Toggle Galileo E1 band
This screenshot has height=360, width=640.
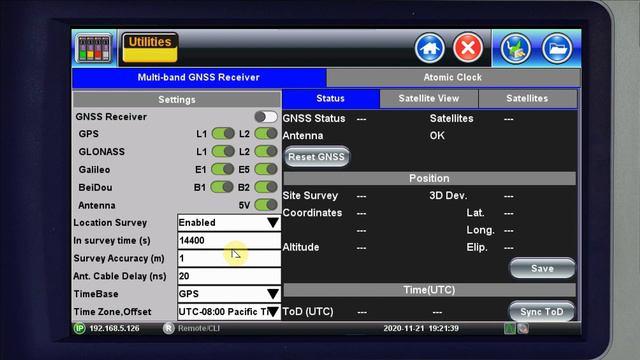tap(223, 169)
